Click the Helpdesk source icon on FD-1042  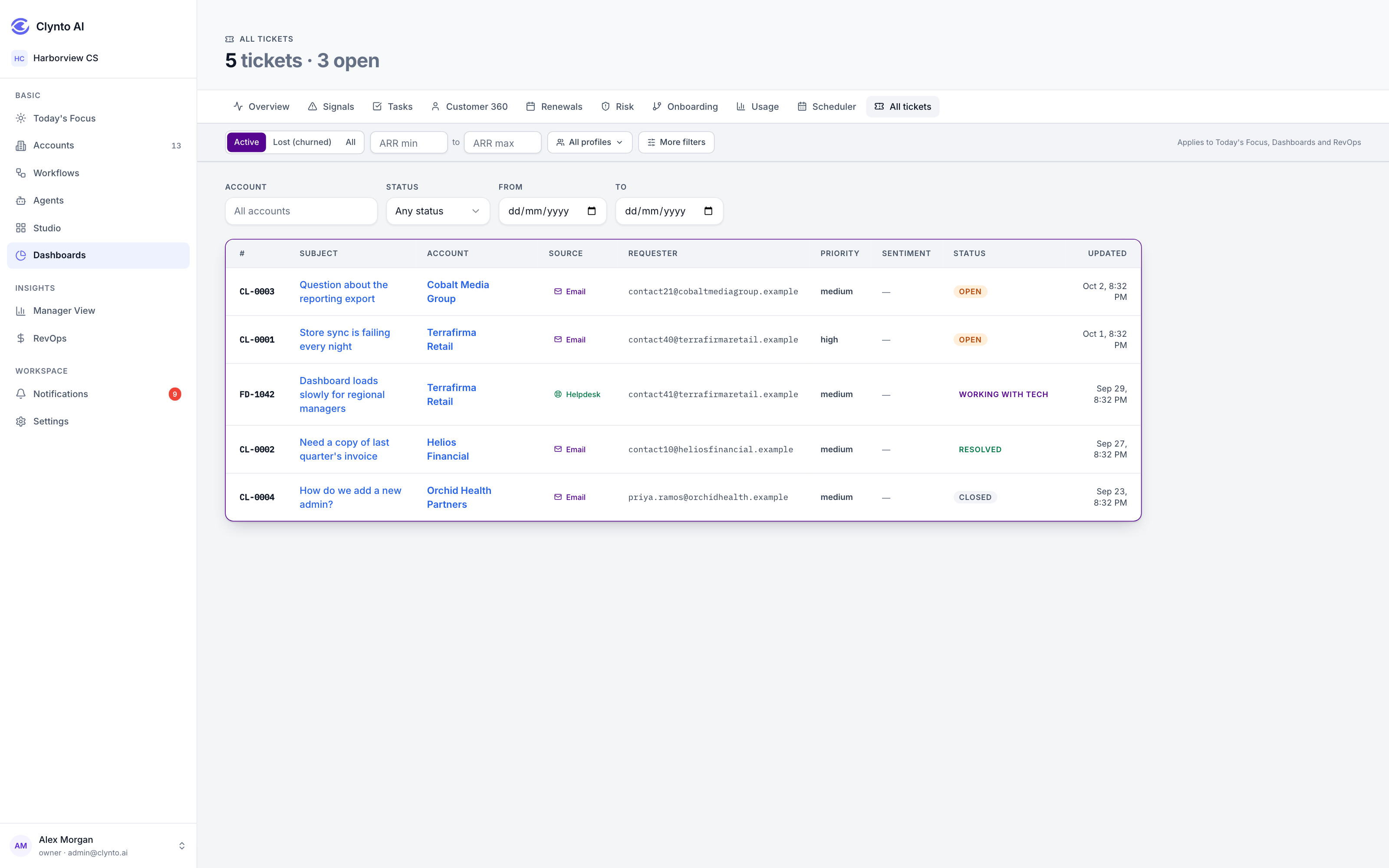click(558, 395)
